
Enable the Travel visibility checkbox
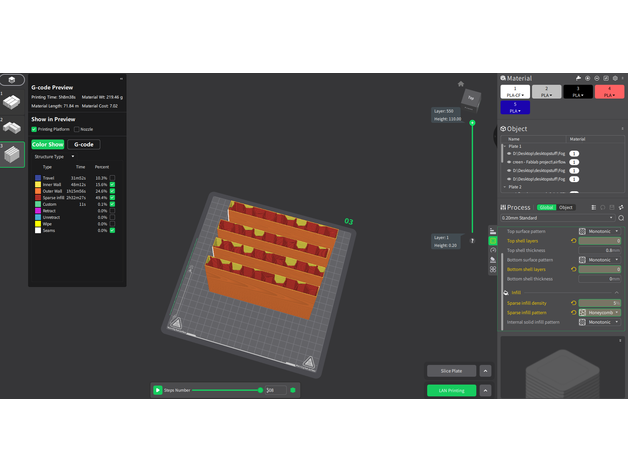coord(113,178)
